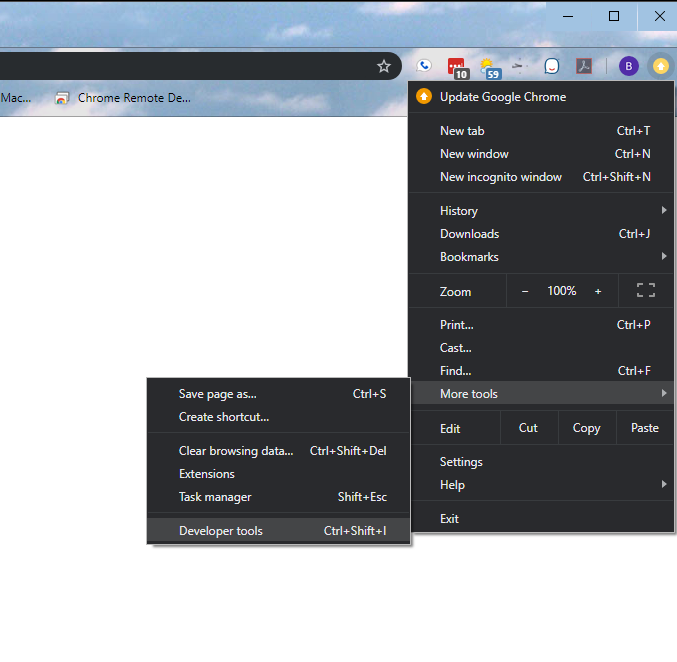This screenshot has height=662, width=677.
Task: Click Paste in the Edit row
Action: 645,428
